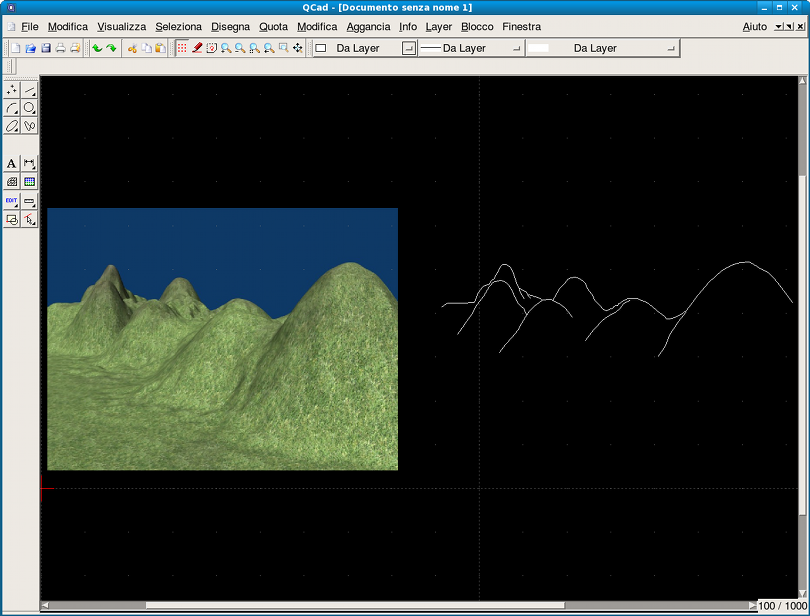
Task: Toggle draft mode with red pencil icon
Action: tap(197, 48)
